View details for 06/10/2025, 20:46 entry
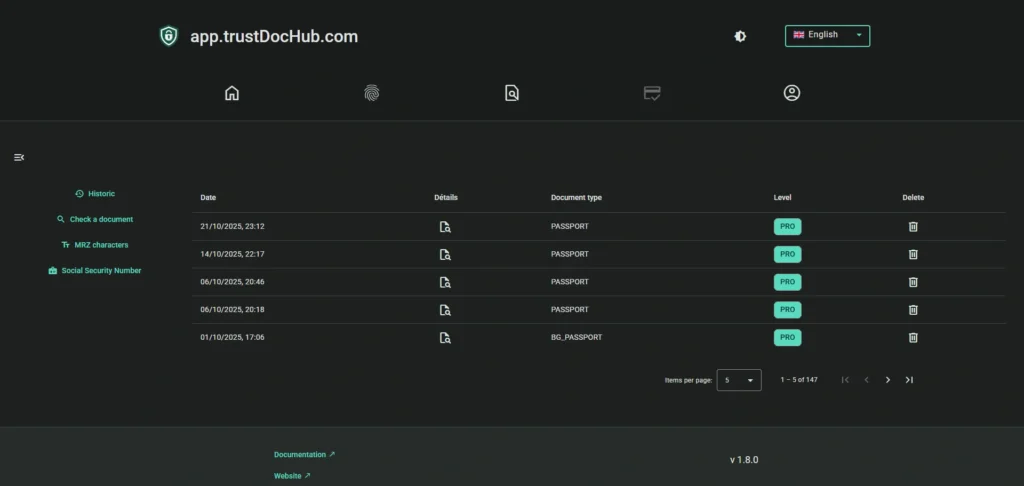This screenshot has height=486, width=1024. pos(445,282)
